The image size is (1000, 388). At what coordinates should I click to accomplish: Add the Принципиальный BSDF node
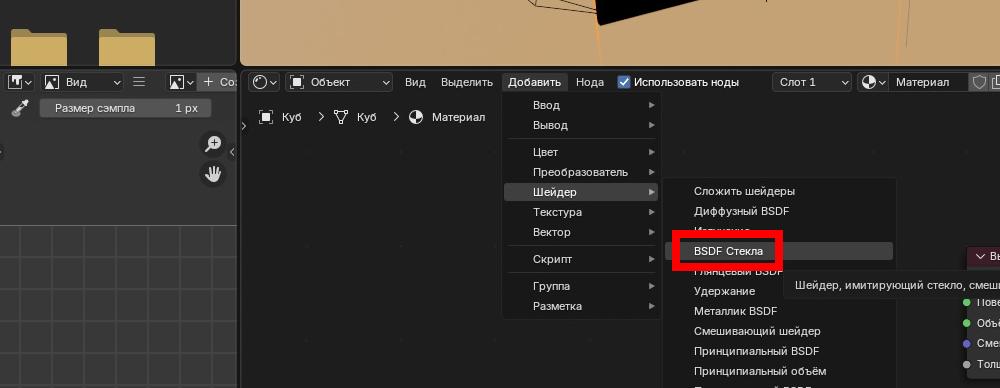[x=779, y=351]
